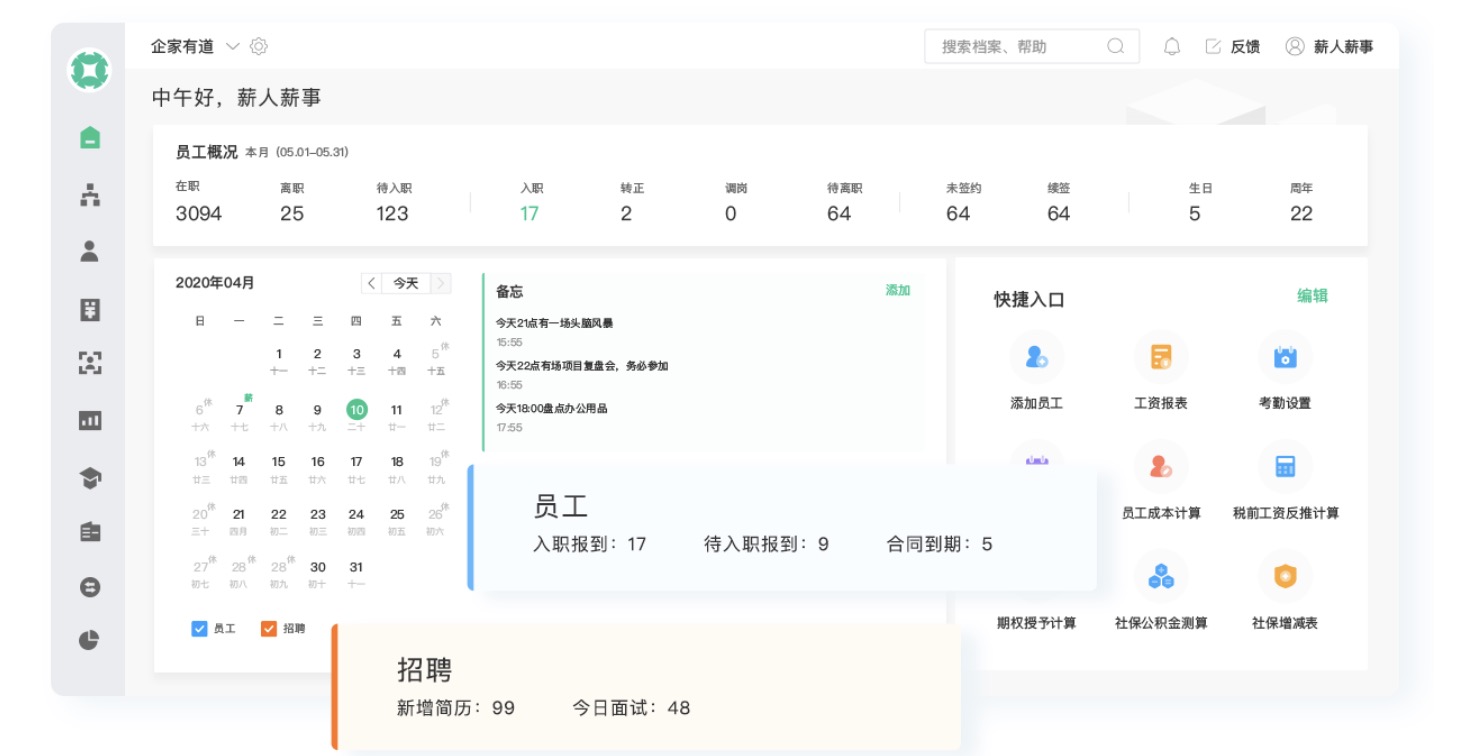Open the salary yen sidebar icon

[x=90, y=309]
